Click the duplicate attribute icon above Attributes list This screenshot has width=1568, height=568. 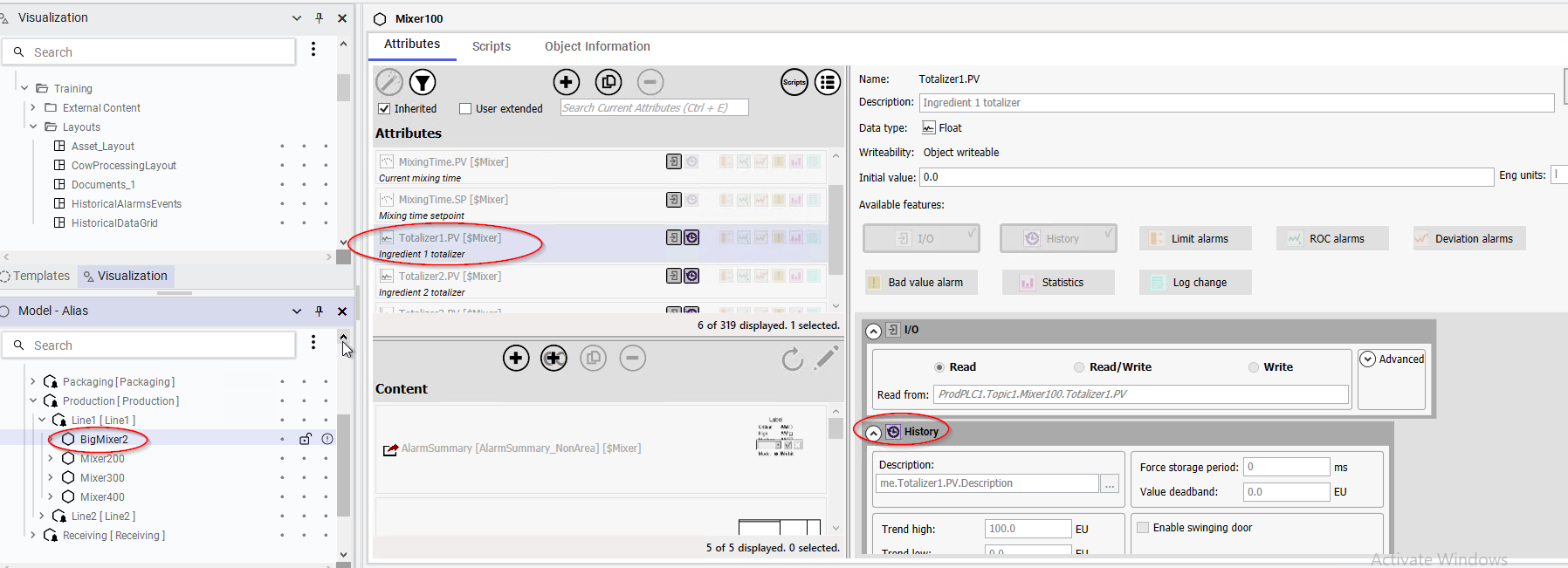pyautogui.click(x=609, y=82)
